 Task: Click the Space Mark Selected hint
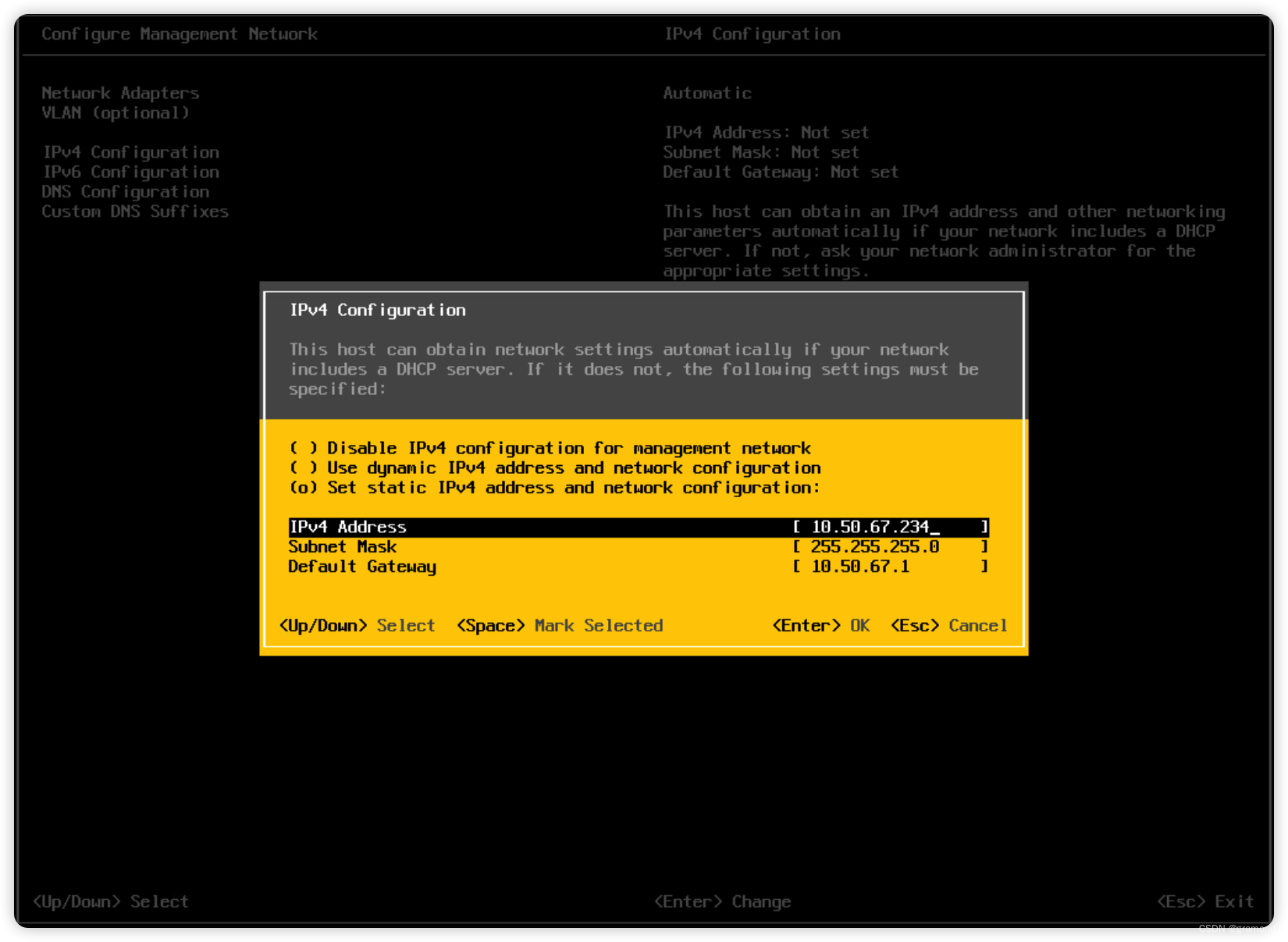click(x=560, y=625)
